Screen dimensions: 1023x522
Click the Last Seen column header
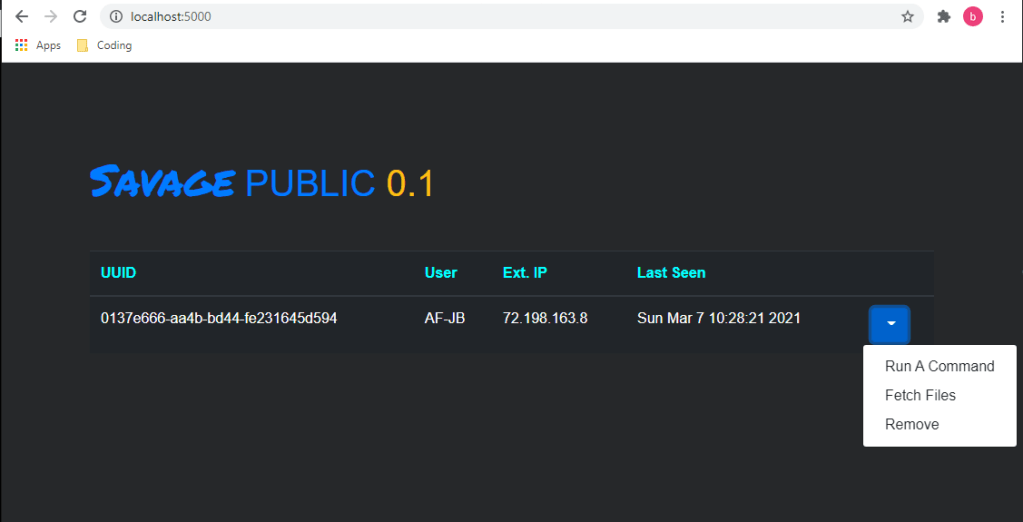click(671, 273)
